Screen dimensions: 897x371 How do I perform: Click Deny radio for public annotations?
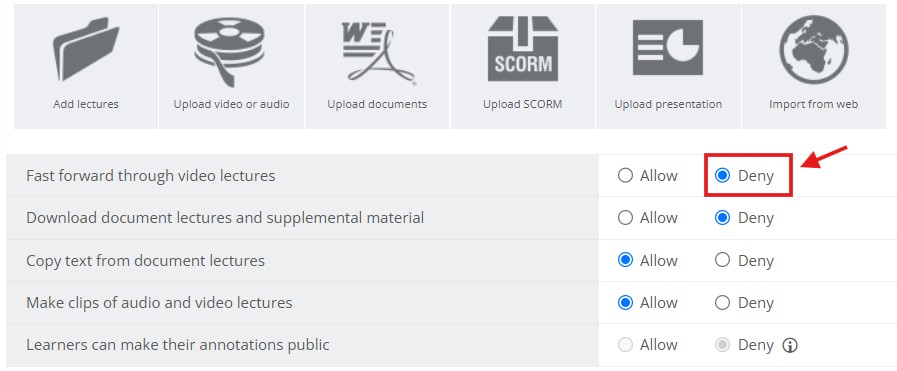(723, 345)
